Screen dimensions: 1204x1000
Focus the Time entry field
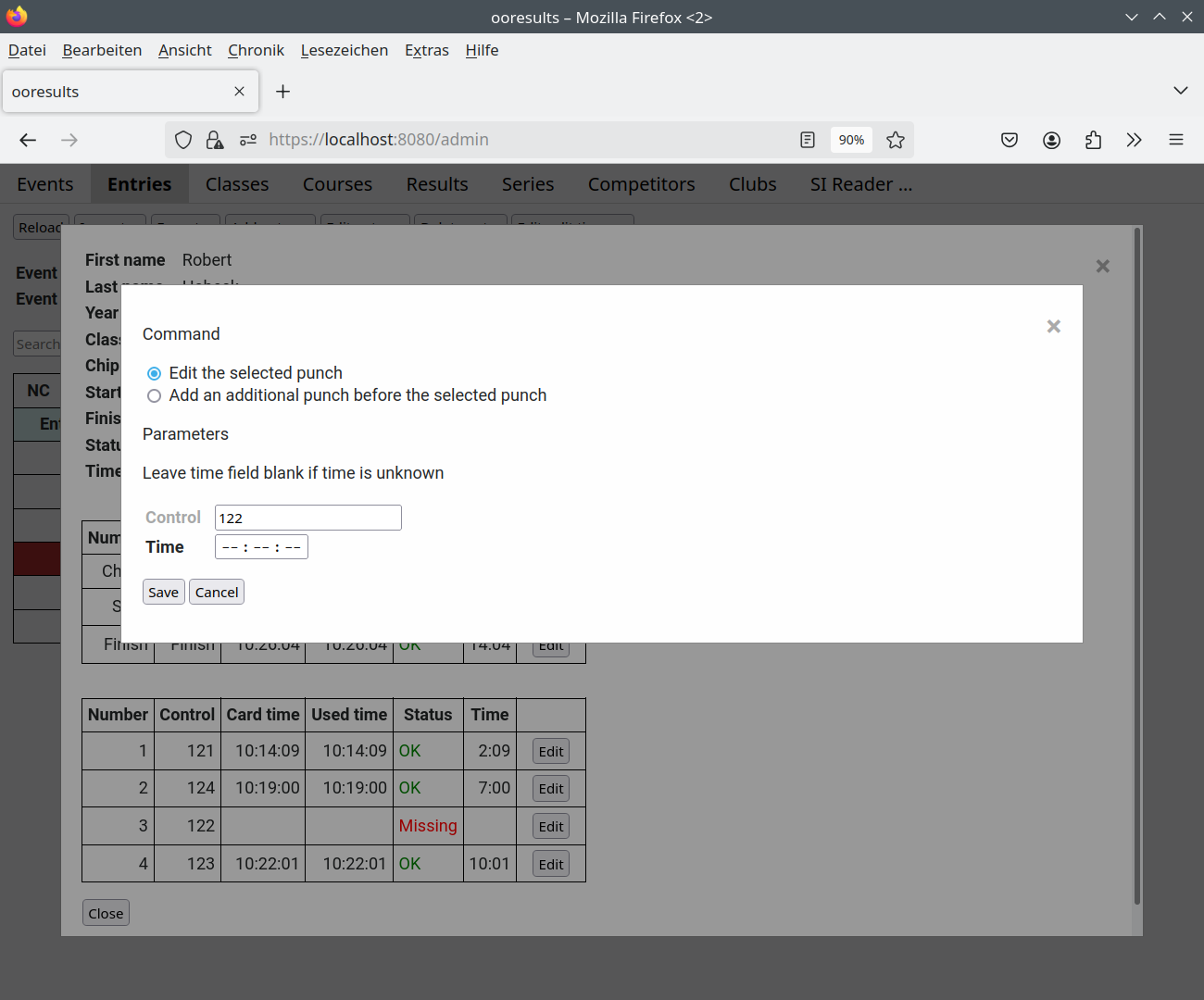[261, 547]
